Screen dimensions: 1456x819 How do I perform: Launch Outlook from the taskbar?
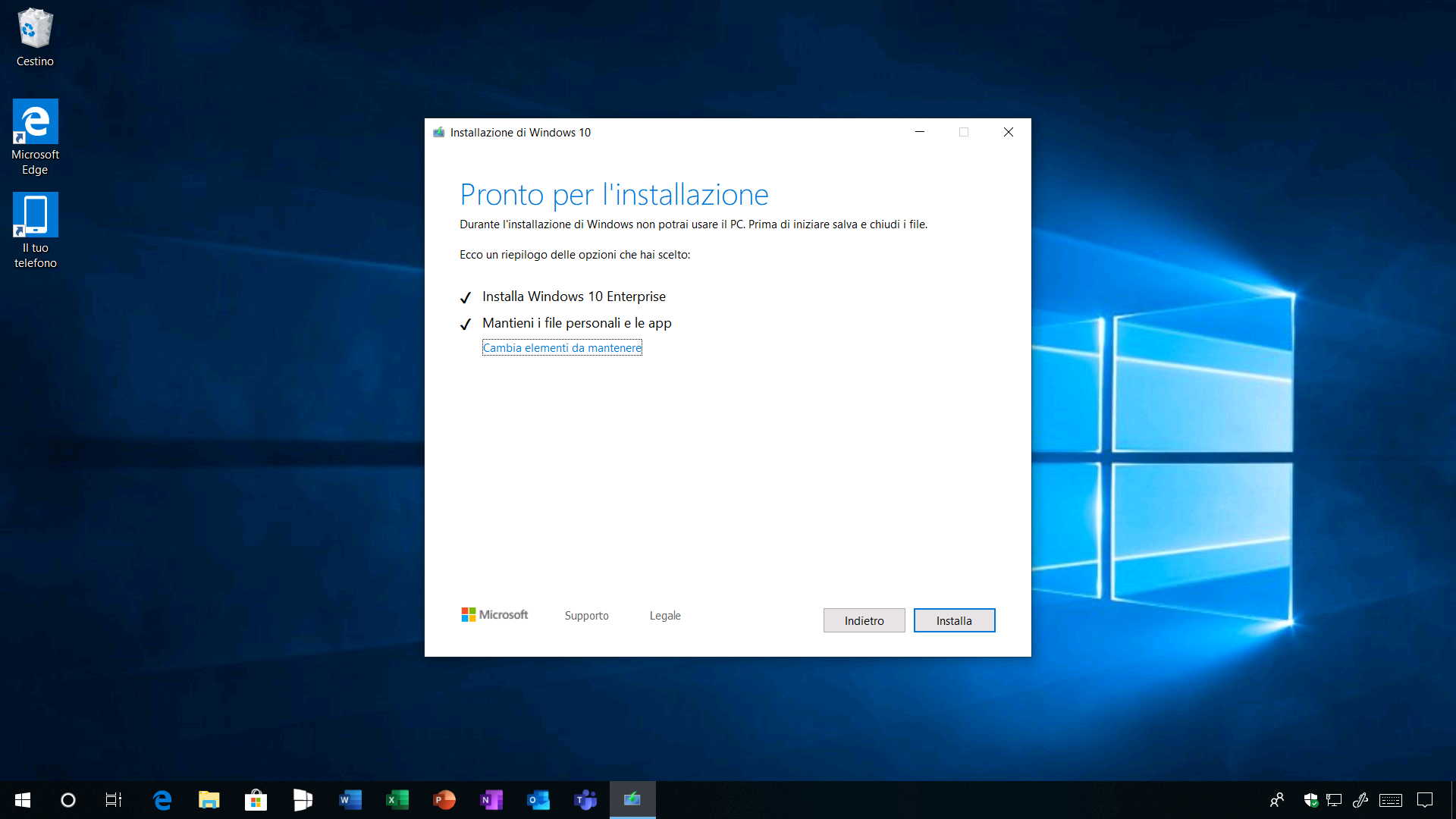[x=538, y=800]
